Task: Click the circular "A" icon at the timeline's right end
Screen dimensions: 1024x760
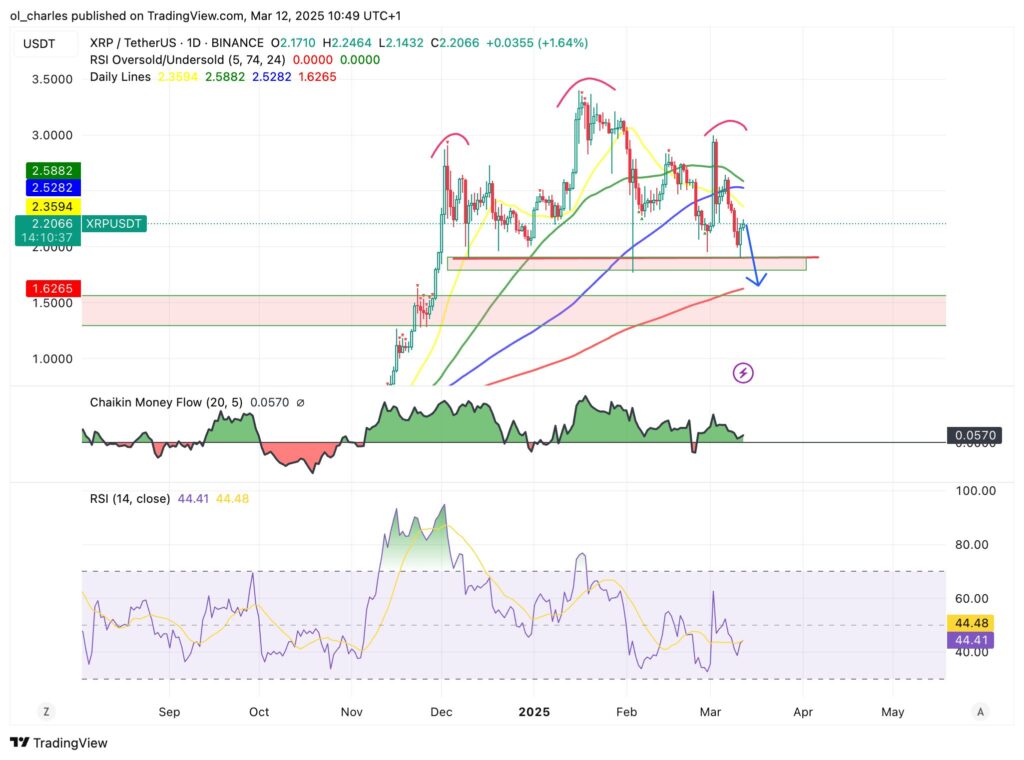Action: (x=980, y=711)
